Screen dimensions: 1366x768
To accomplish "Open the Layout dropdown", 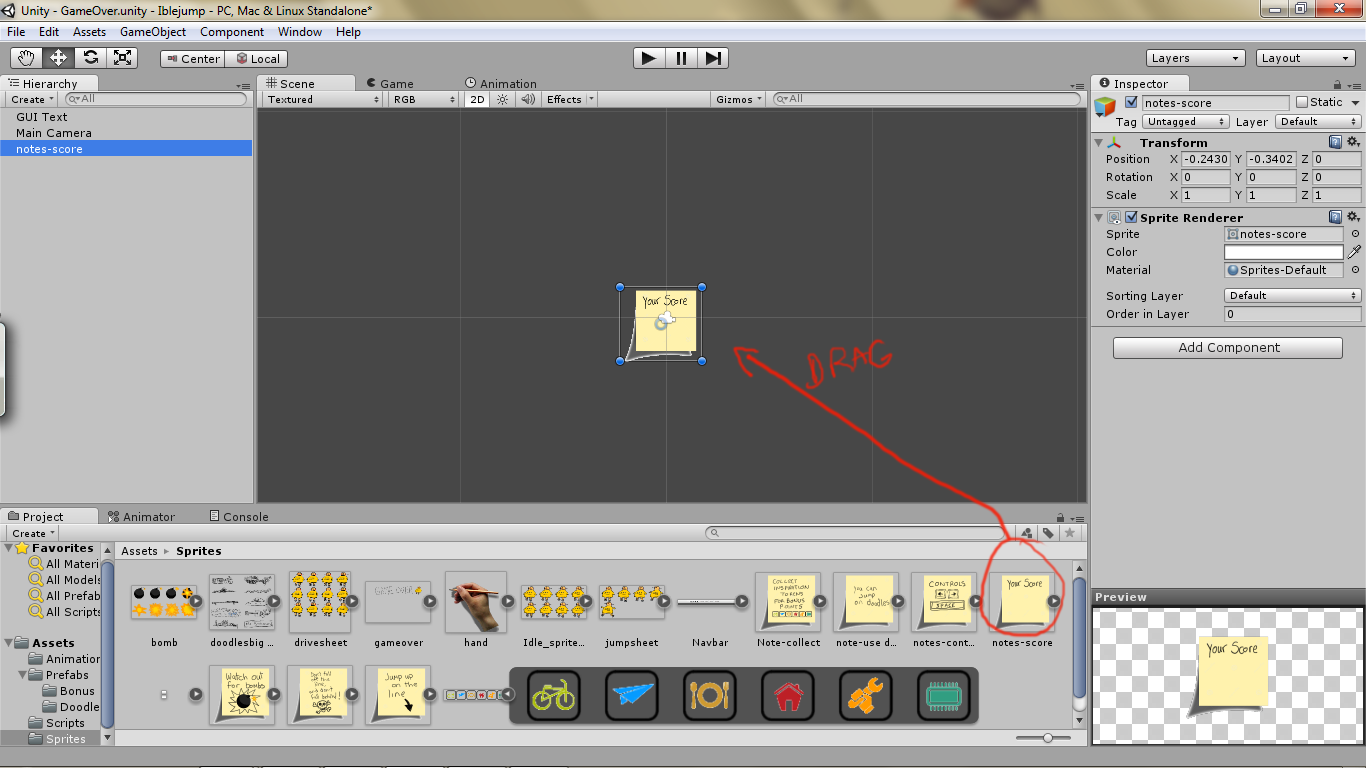I will point(1306,58).
